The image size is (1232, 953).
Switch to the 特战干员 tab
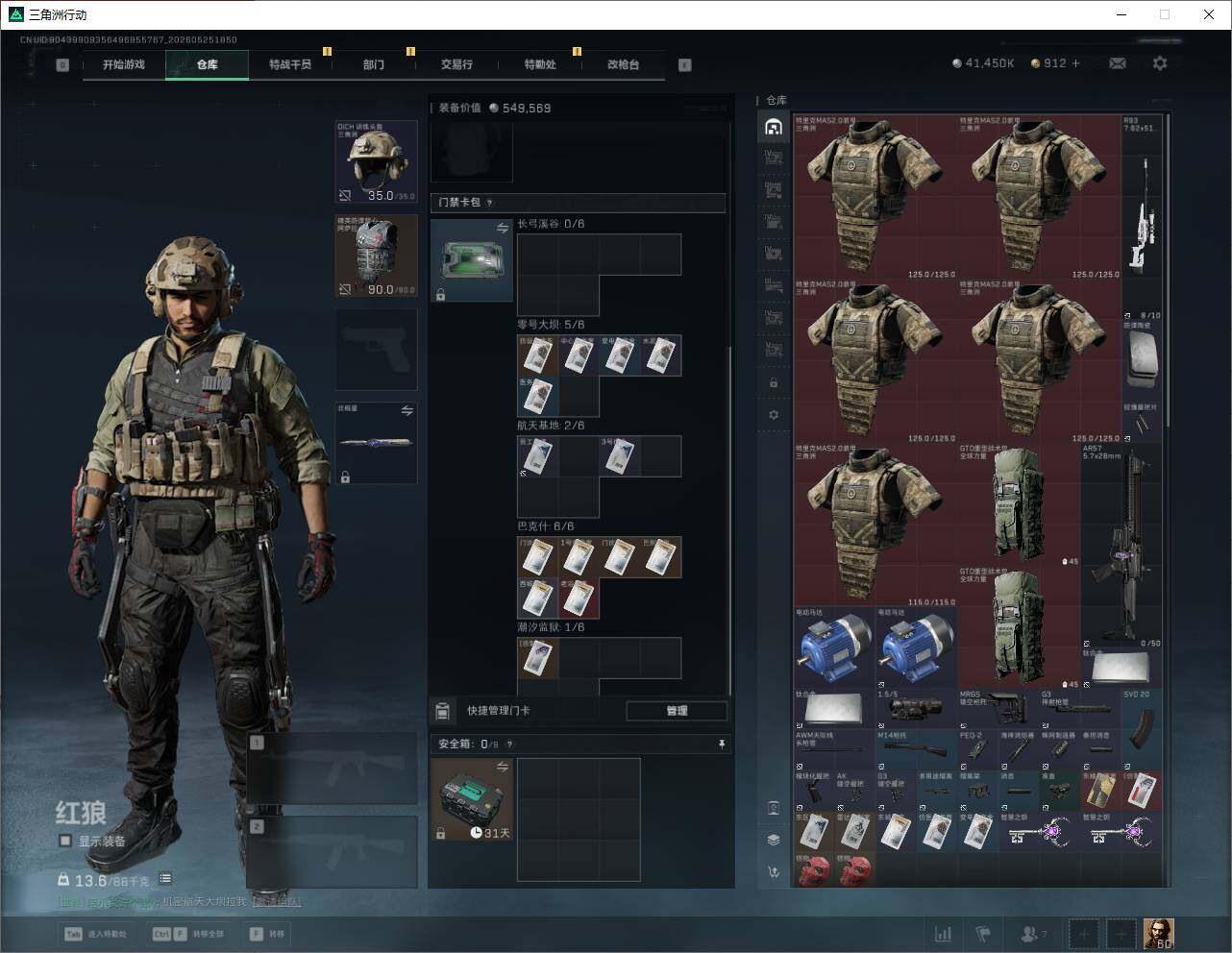click(x=290, y=64)
